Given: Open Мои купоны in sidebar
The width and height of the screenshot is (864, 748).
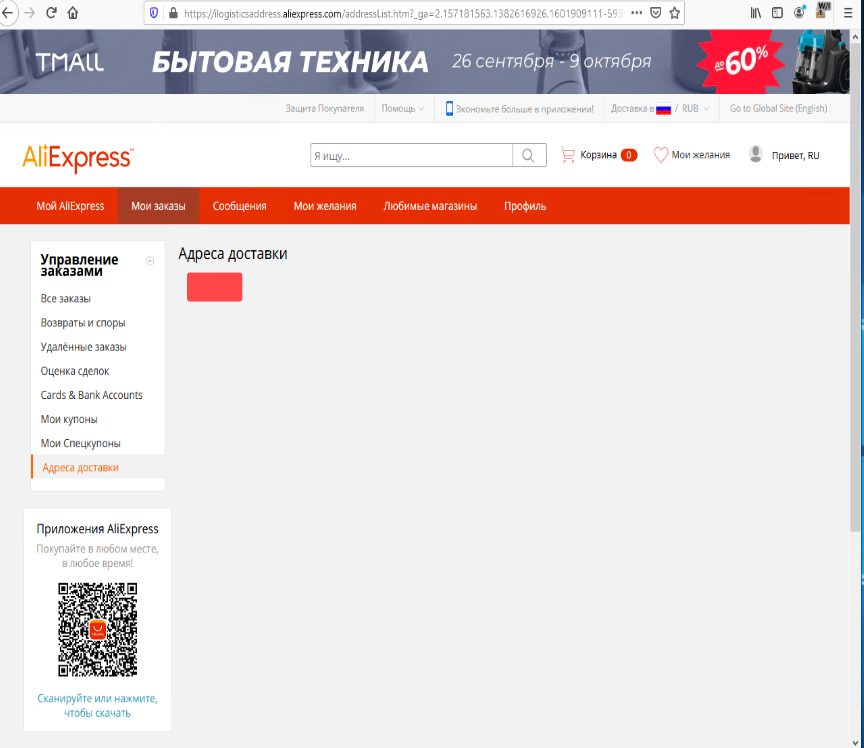Looking at the screenshot, I should pos(69,419).
